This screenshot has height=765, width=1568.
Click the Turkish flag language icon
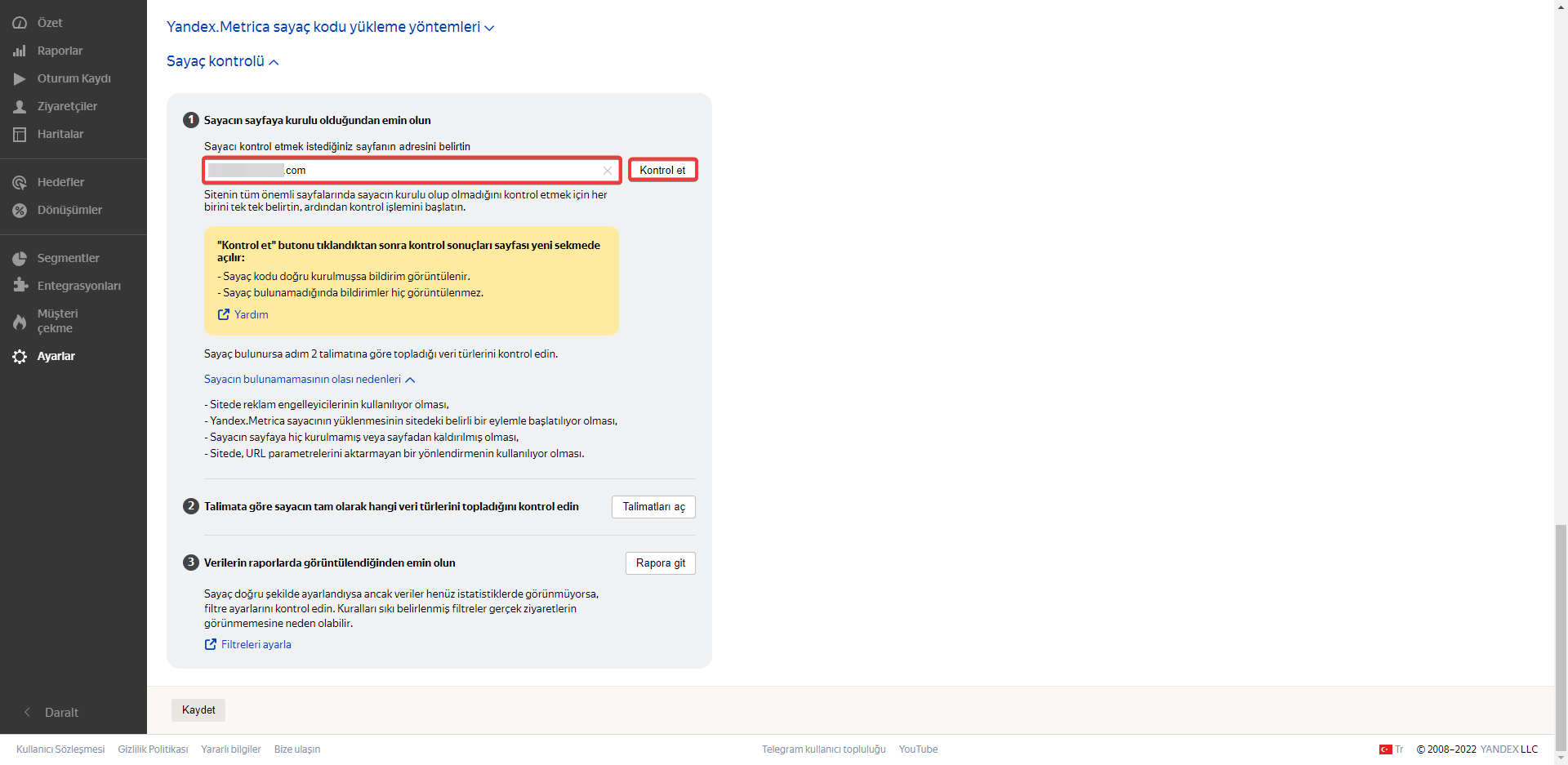1385,749
